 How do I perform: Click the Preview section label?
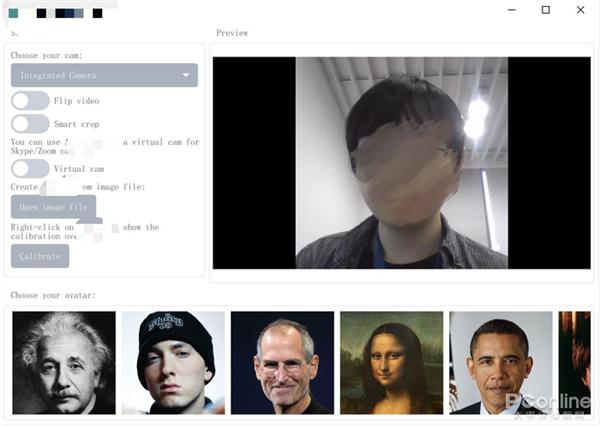point(232,33)
